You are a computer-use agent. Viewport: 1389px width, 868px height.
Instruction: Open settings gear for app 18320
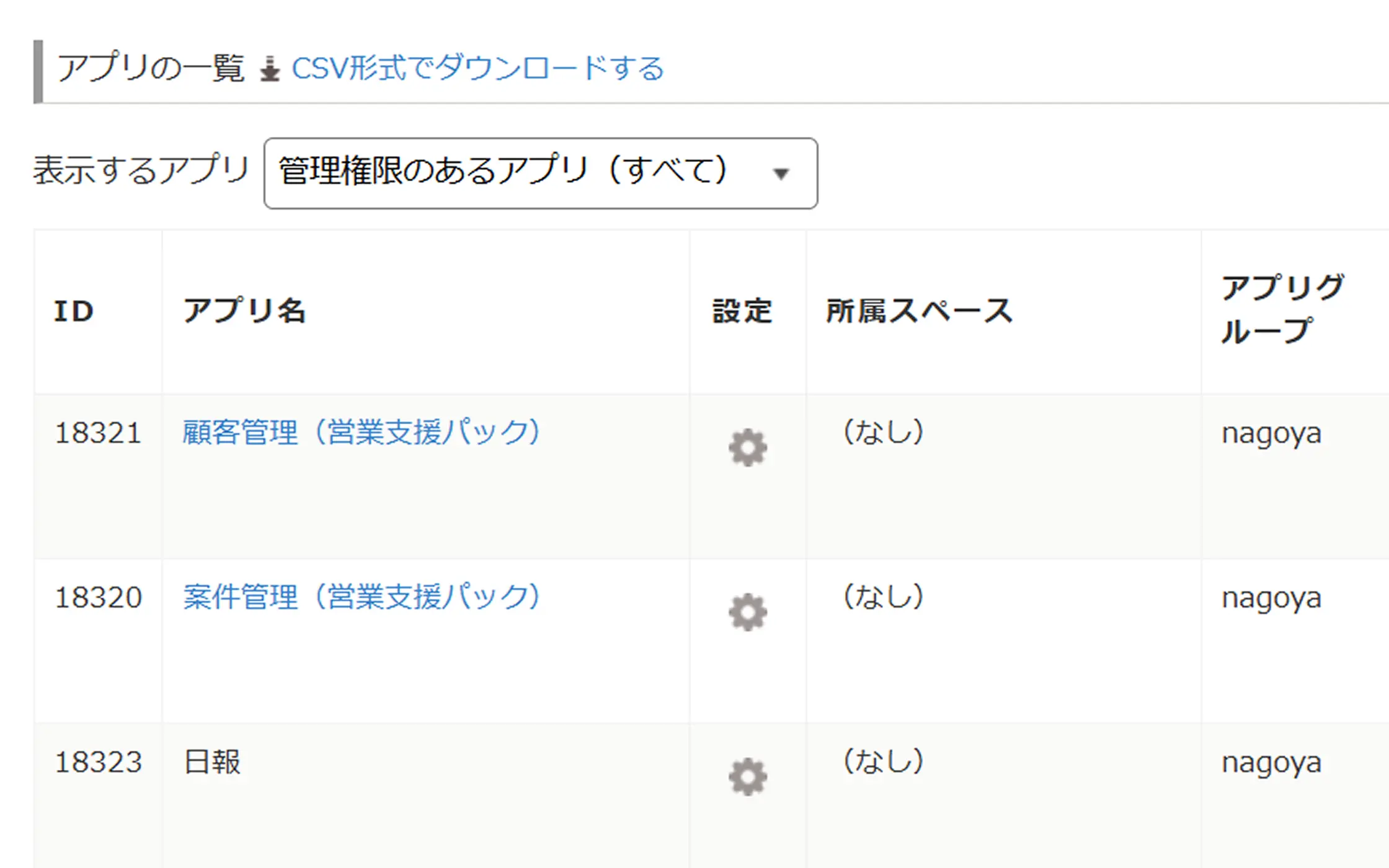pos(748,613)
